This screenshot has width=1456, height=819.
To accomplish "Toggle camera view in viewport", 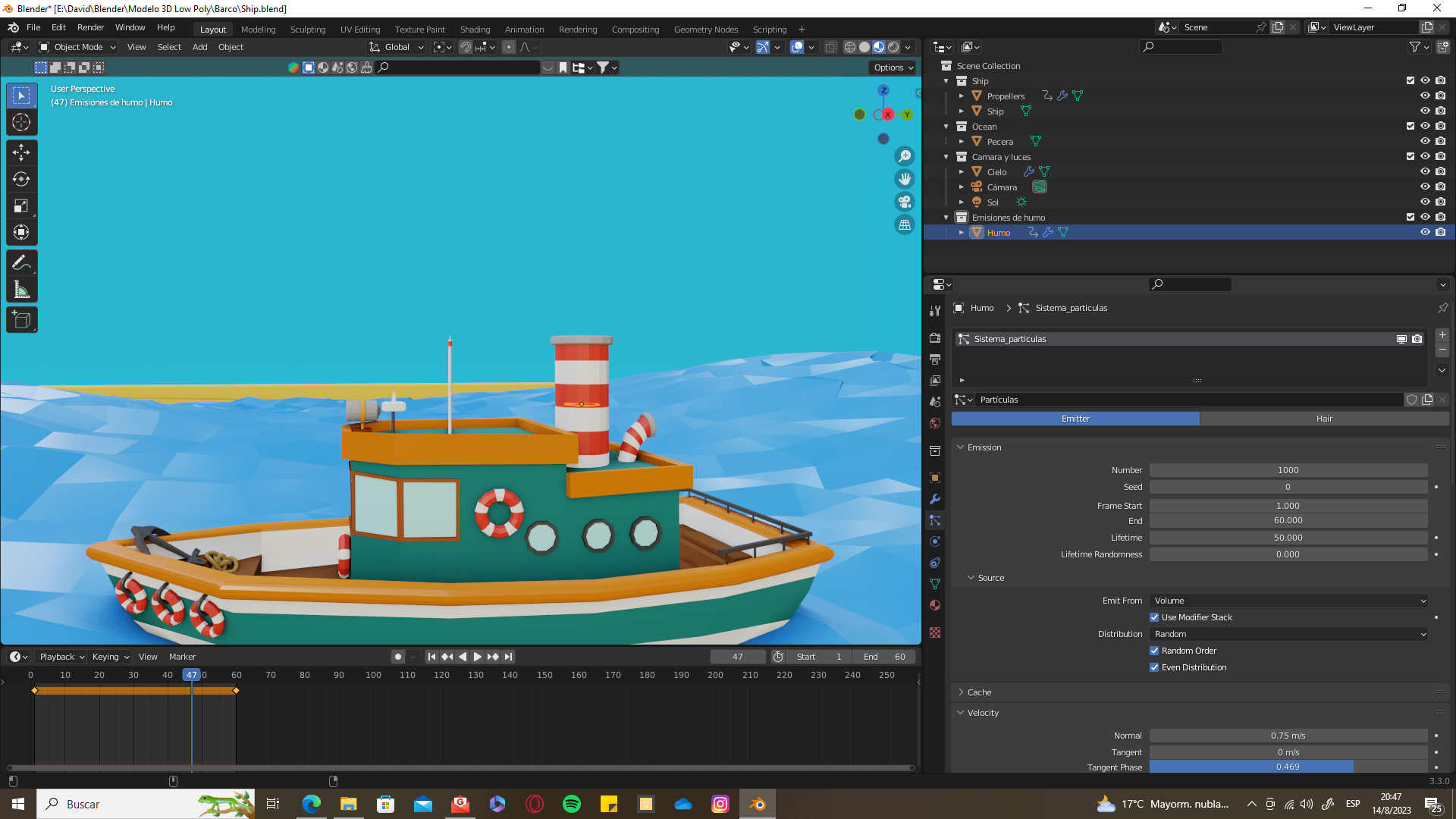I will coord(905,202).
